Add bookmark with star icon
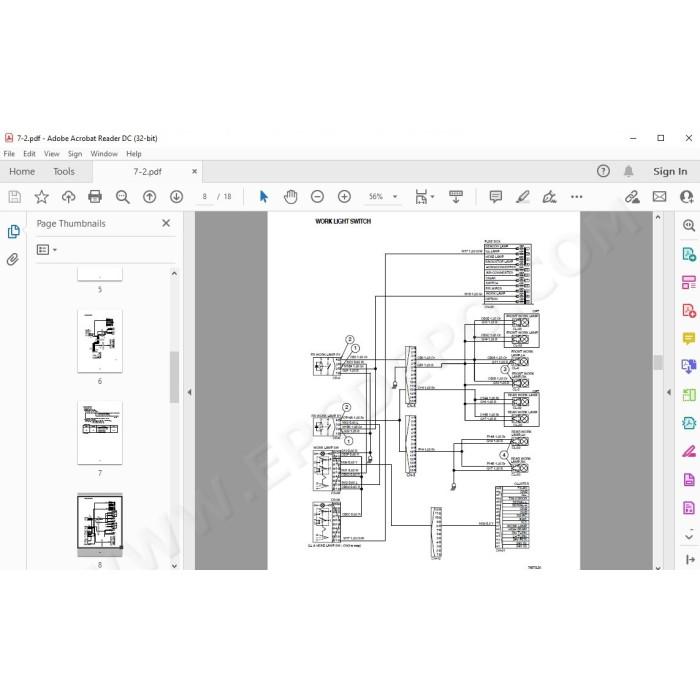Screen dimensions: 700x700 pos(42,196)
